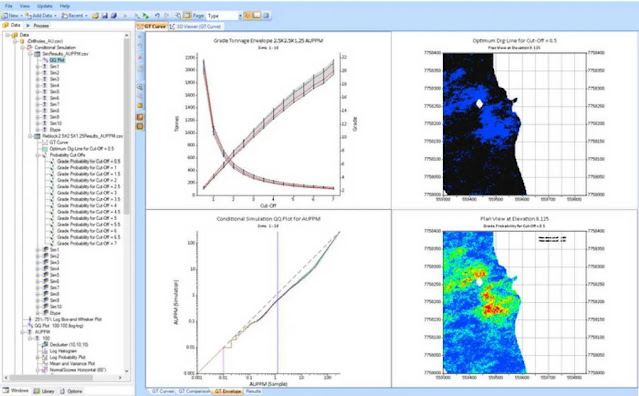Image resolution: width=639 pixels, height=396 pixels.
Task: Click the tree panel vertical scrollbar
Action: (126, 126)
